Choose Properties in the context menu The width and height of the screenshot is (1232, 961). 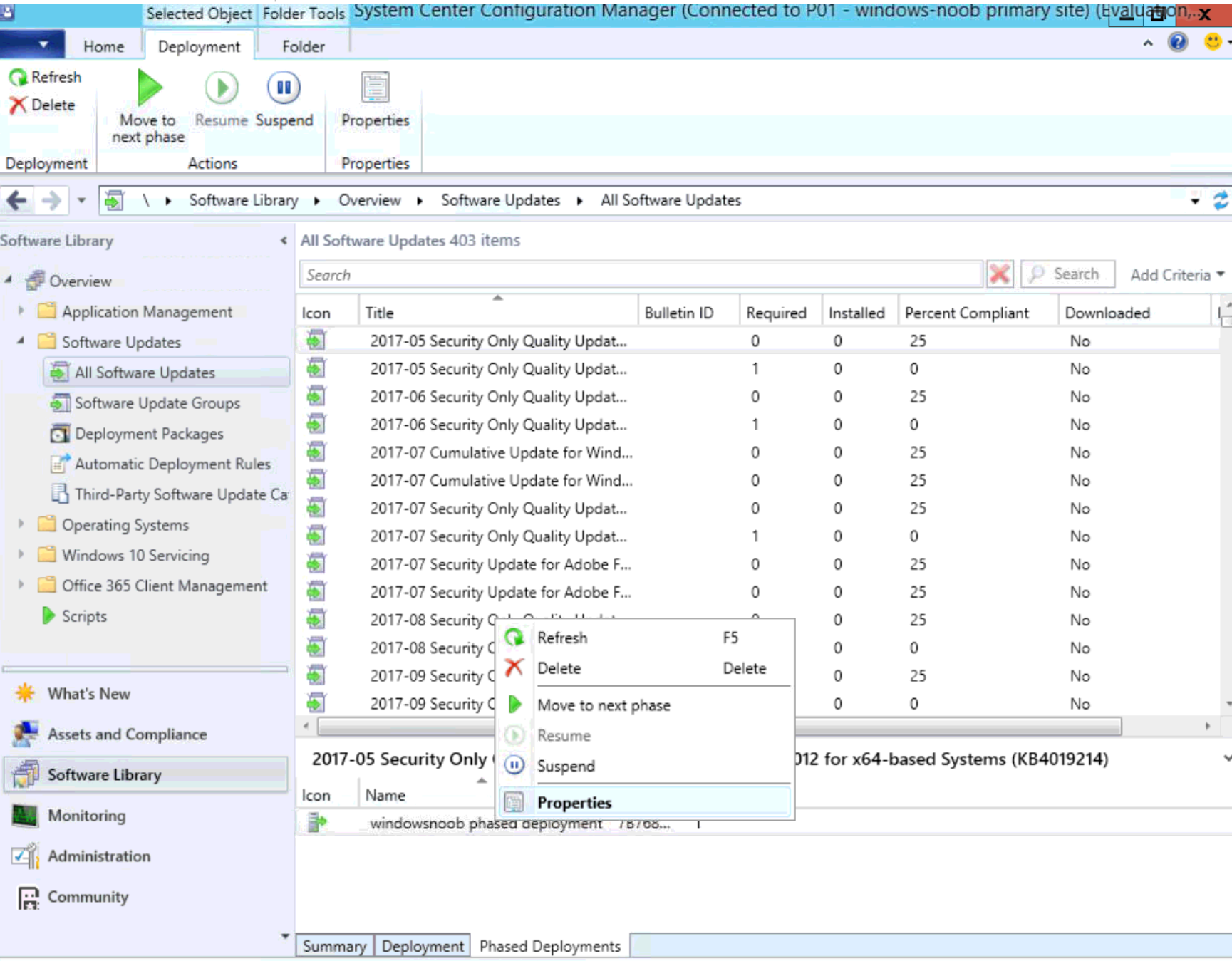(645, 803)
